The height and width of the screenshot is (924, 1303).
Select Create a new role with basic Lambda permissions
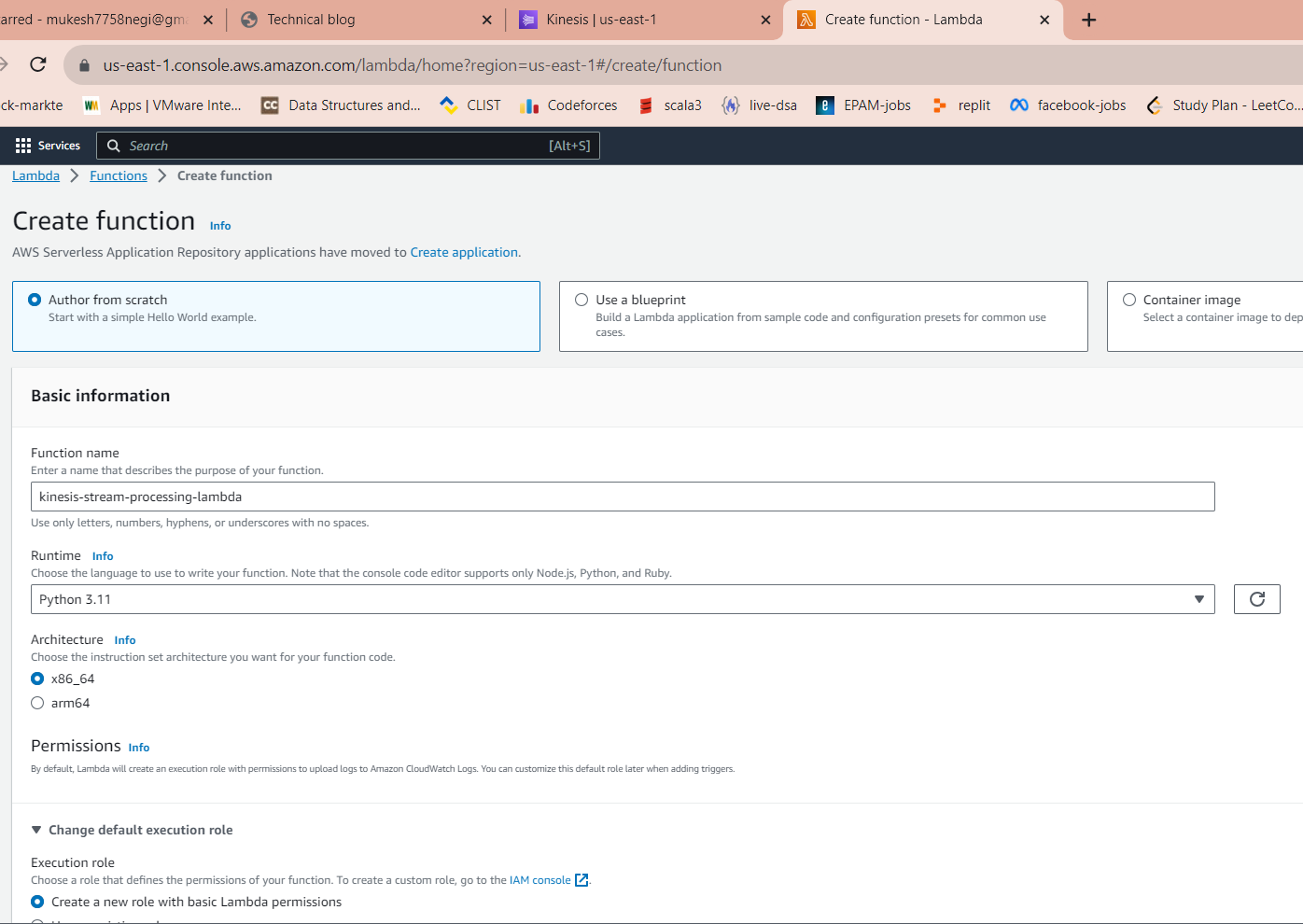coord(37,902)
